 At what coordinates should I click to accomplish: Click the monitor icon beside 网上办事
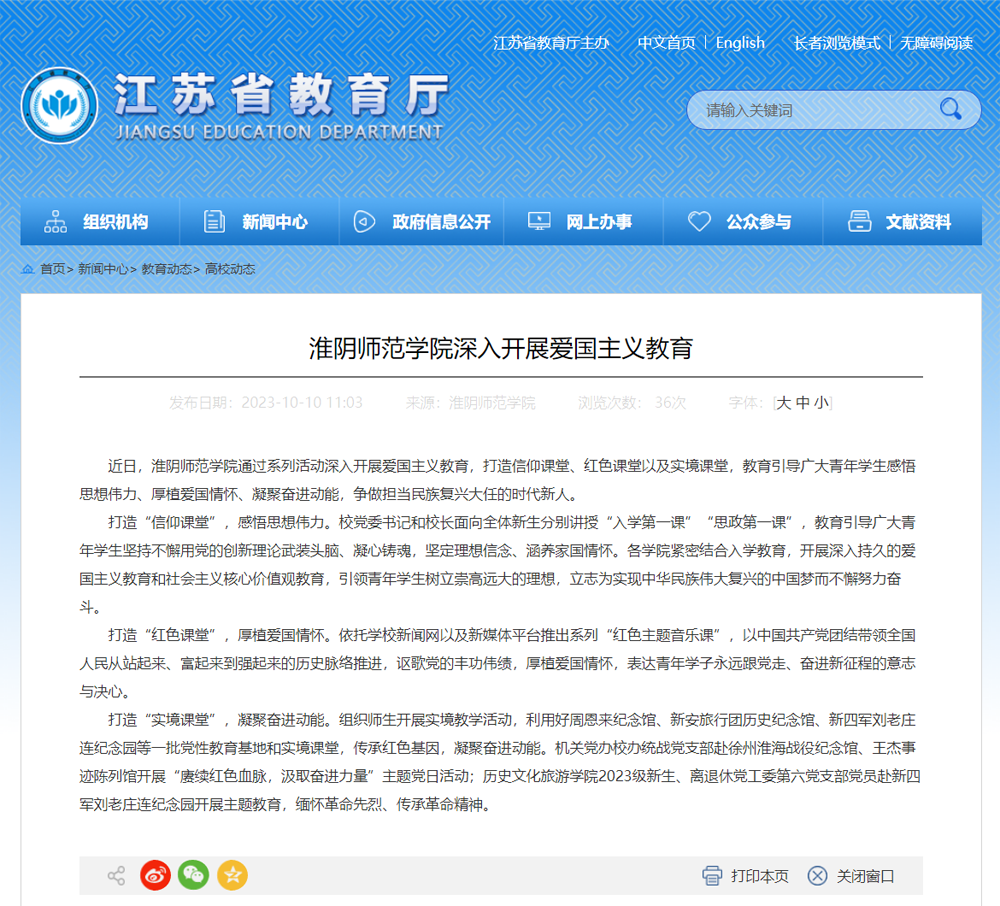[x=539, y=222]
